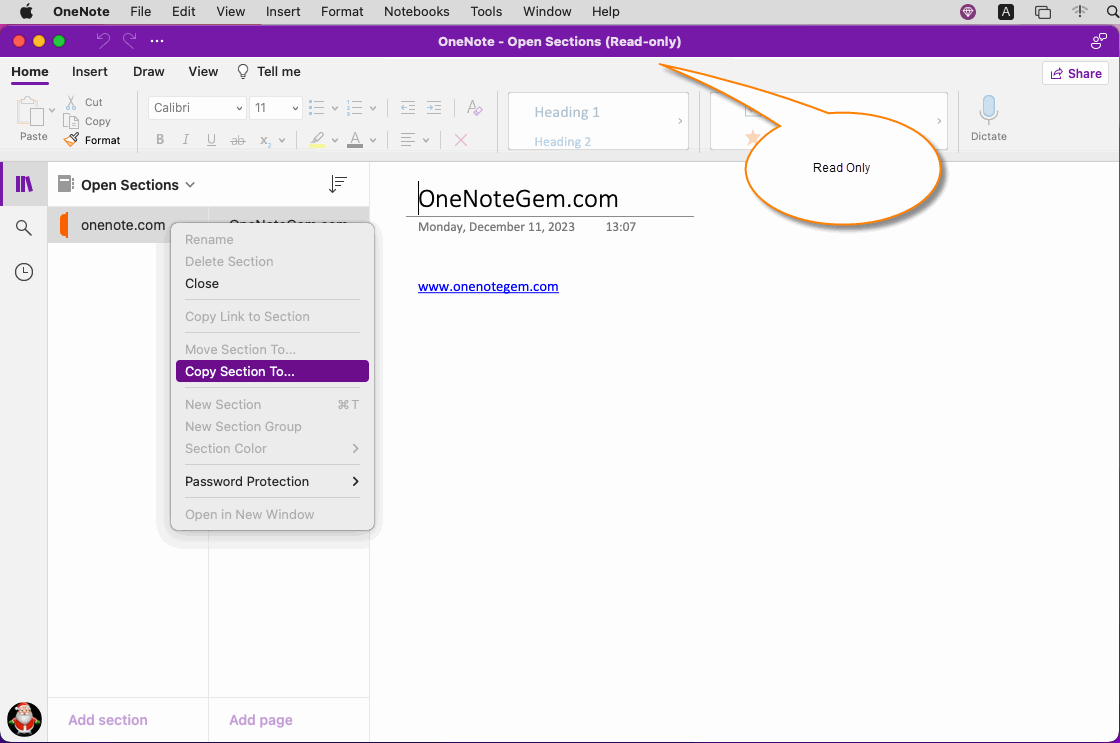The width and height of the screenshot is (1120, 743).
Task: Toggle underline formatting
Action: [x=211, y=140]
